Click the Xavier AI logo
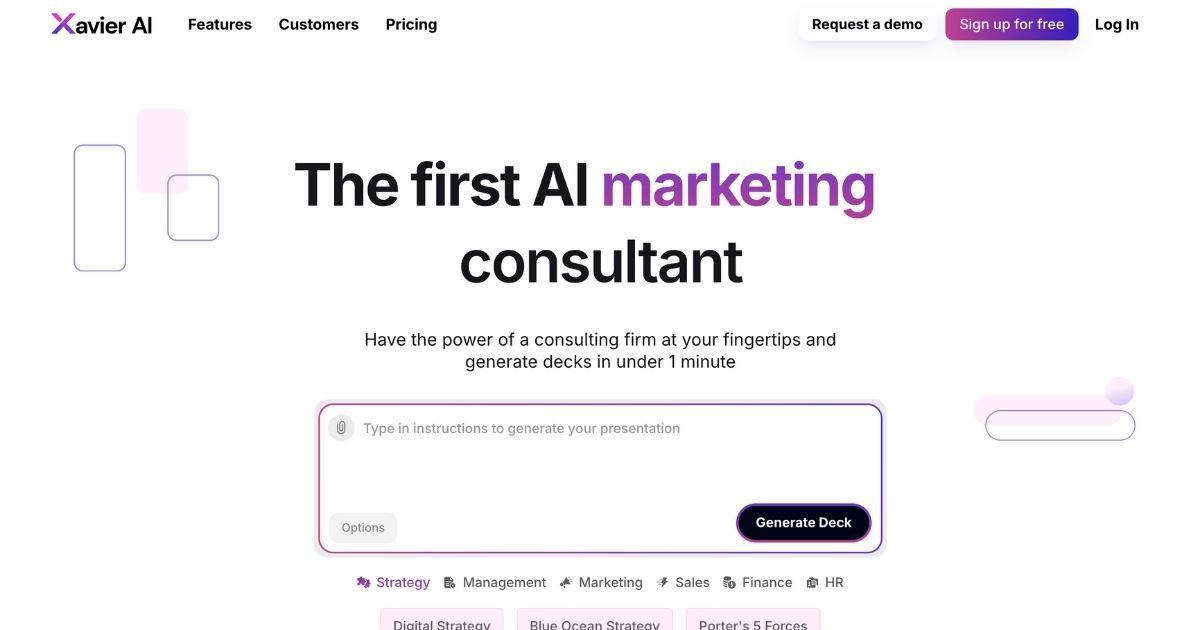Image resolution: width=1200 pixels, height=630 pixels. pos(102,25)
